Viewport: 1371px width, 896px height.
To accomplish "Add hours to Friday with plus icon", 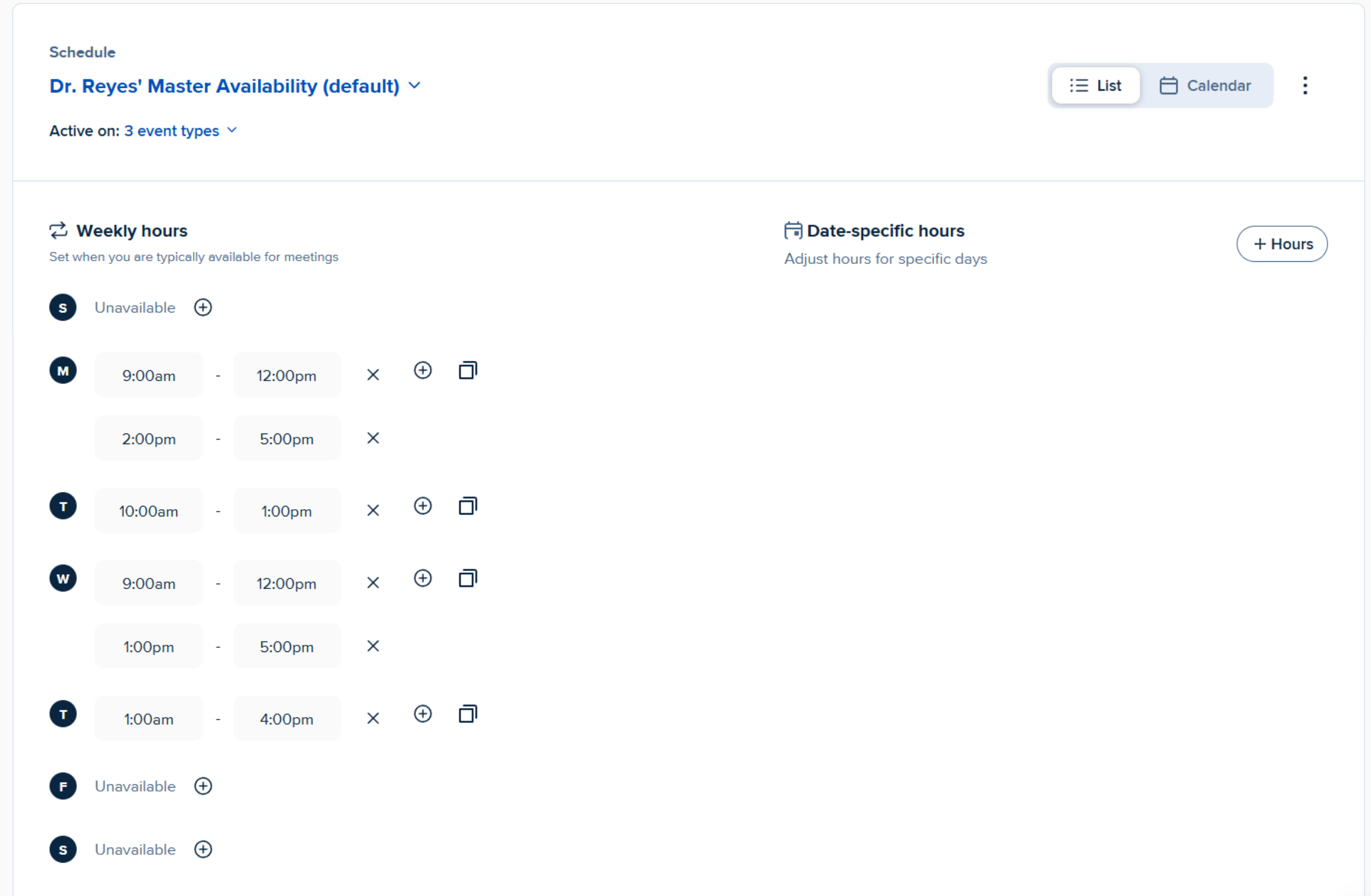I will tap(203, 786).
